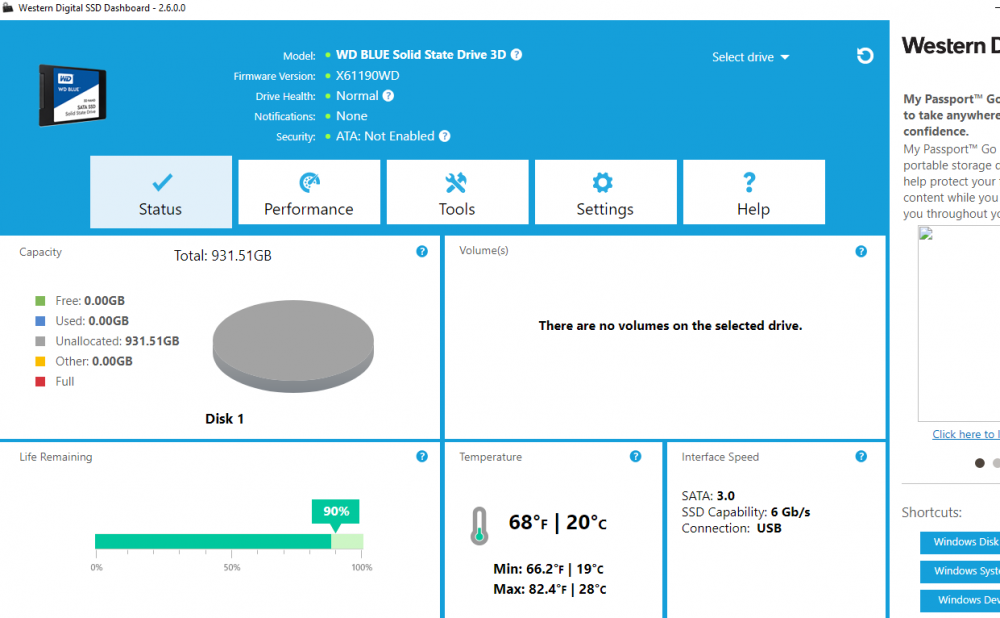The width and height of the screenshot is (1000, 618).
Task: Click the 'Used: 0.00GB' legend text
Action: coord(92,321)
